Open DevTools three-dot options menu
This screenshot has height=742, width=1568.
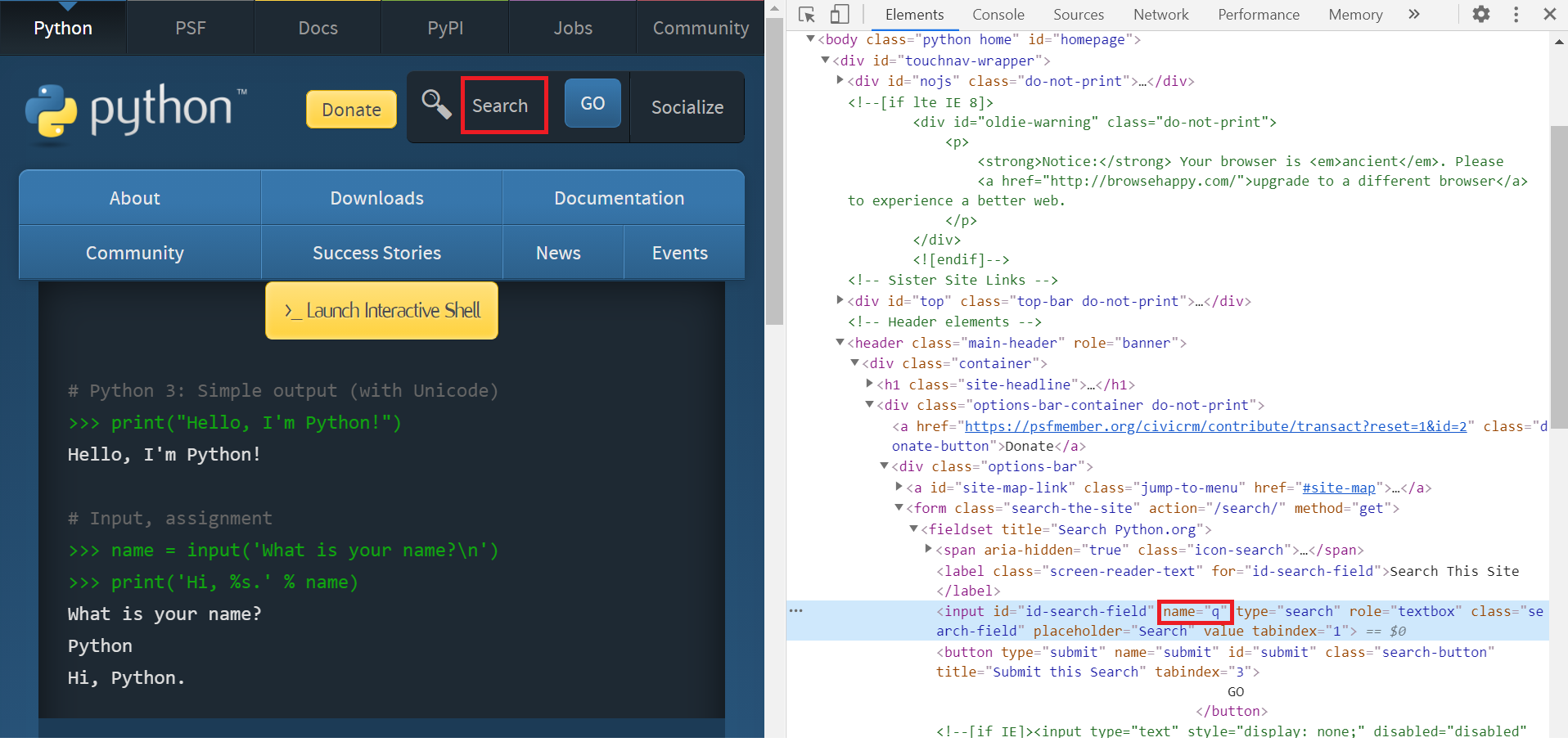pyautogui.click(x=1516, y=15)
